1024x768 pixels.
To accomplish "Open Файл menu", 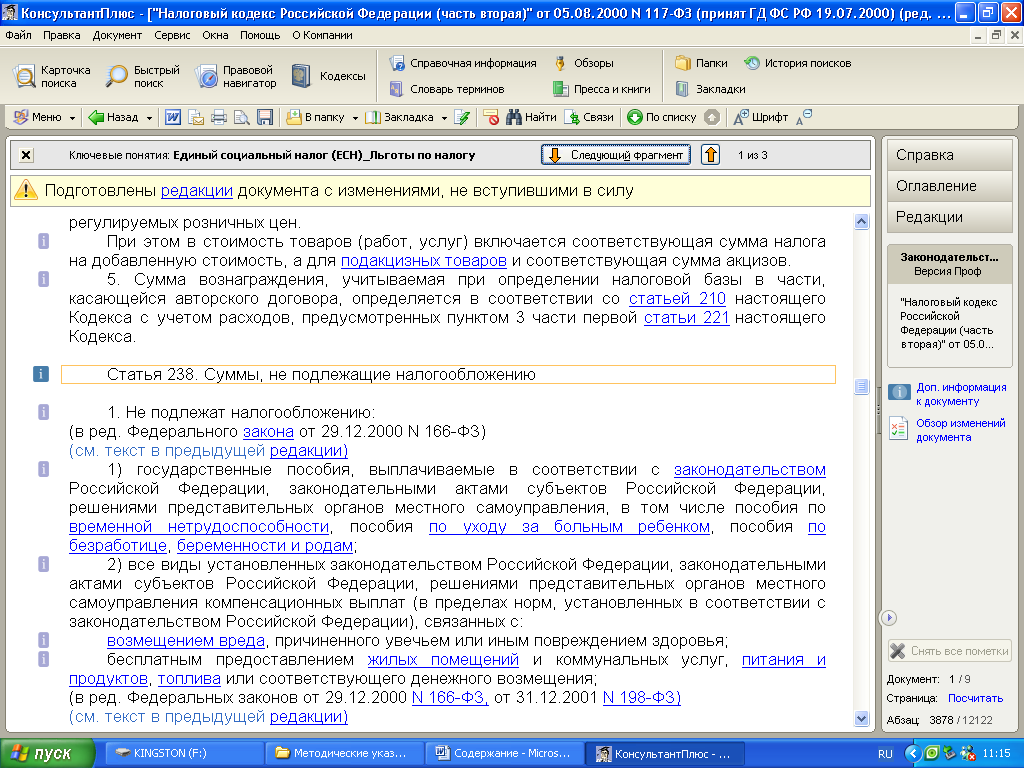I will tap(18, 35).
